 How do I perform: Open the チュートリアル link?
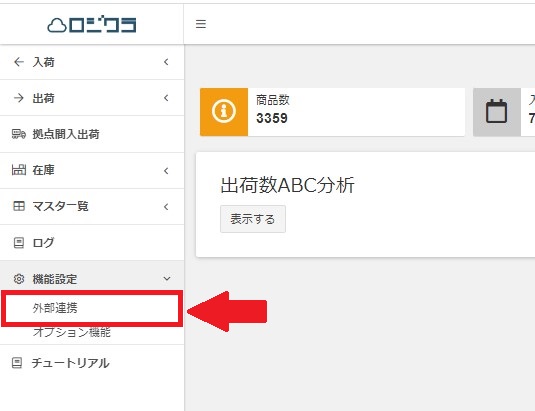tap(92, 363)
